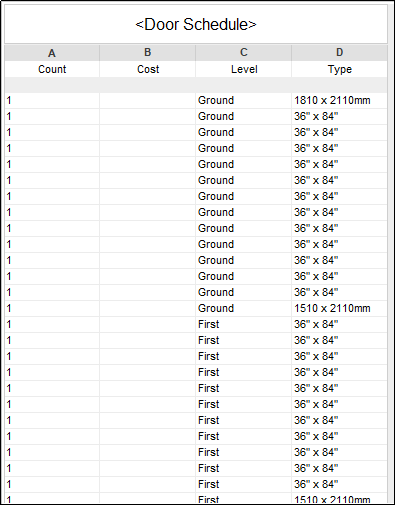This screenshot has height=506, width=396.
Task: Click the Door Schedule title cell
Action: (196, 24)
